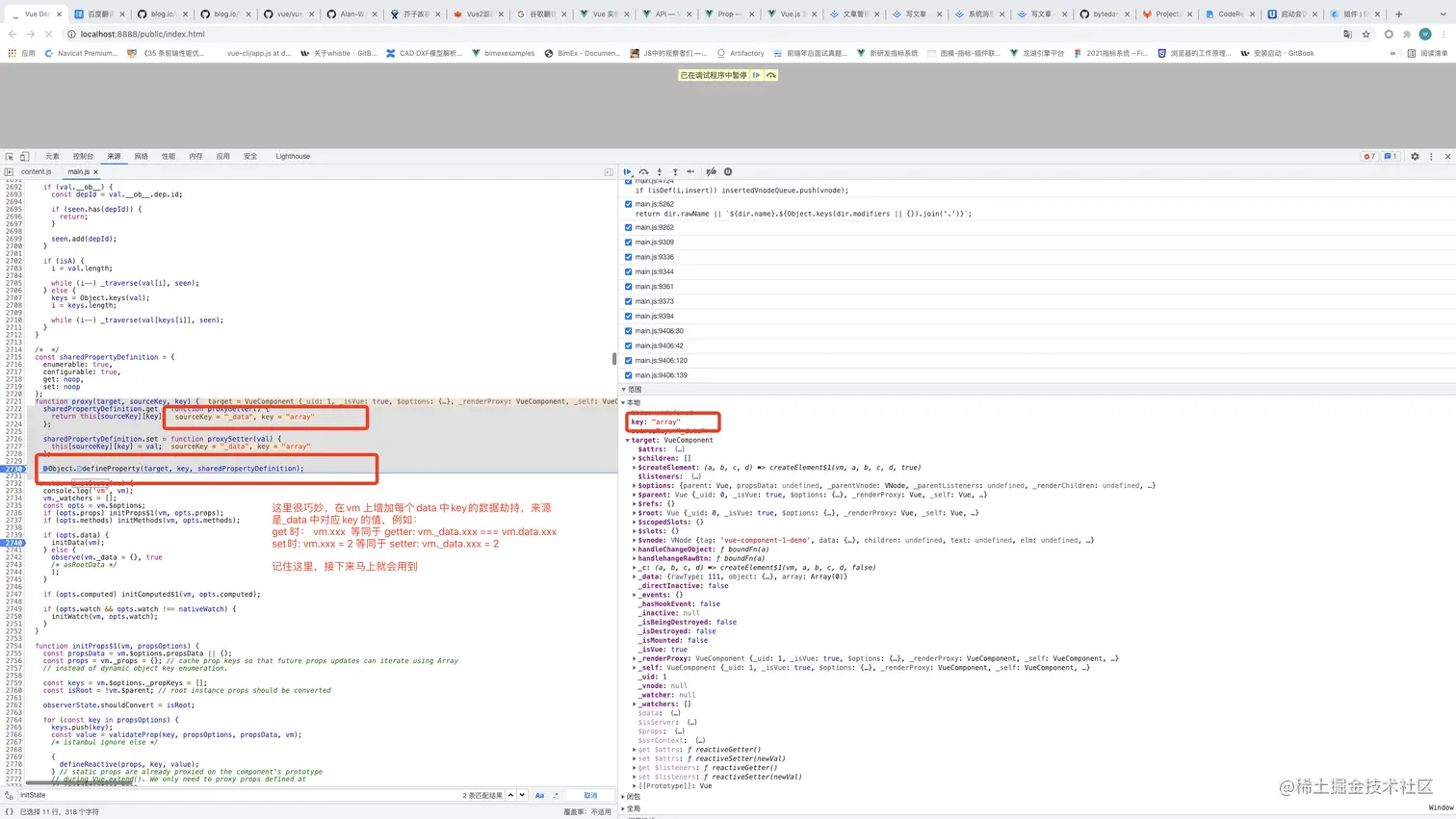The height and width of the screenshot is (819, 1456).
Task: Deactivate all breakpoints icon
Action: 712,172
